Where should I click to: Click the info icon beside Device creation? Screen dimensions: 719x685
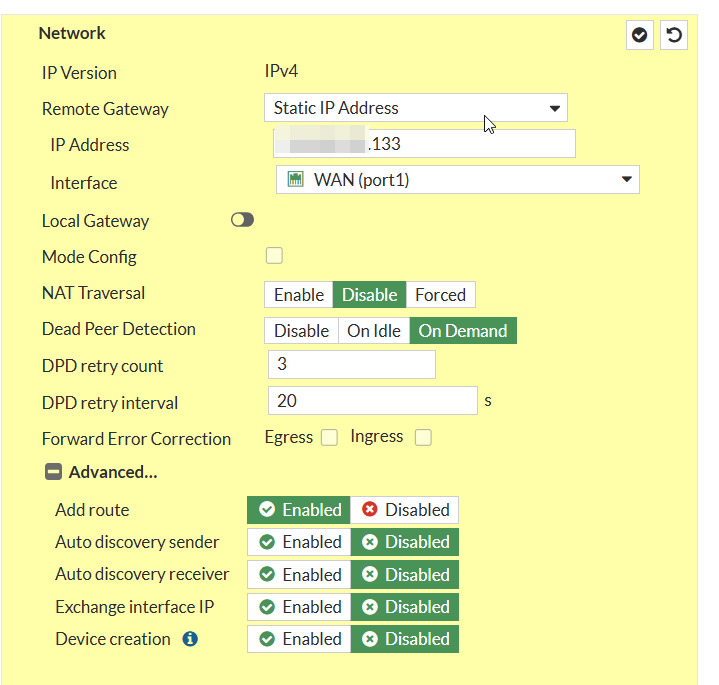[x=190, y=639]
